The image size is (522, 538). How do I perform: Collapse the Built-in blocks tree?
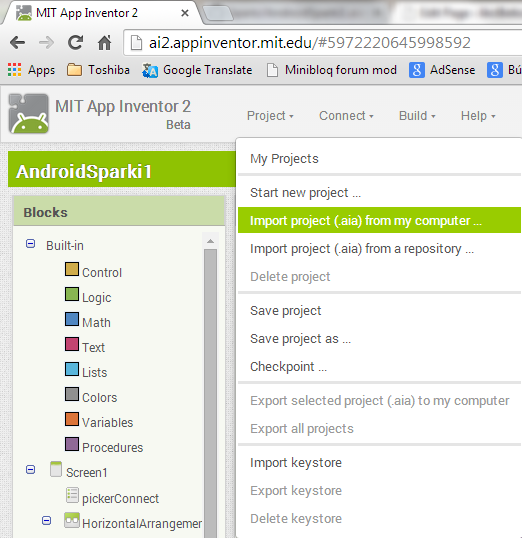(31, 244)
